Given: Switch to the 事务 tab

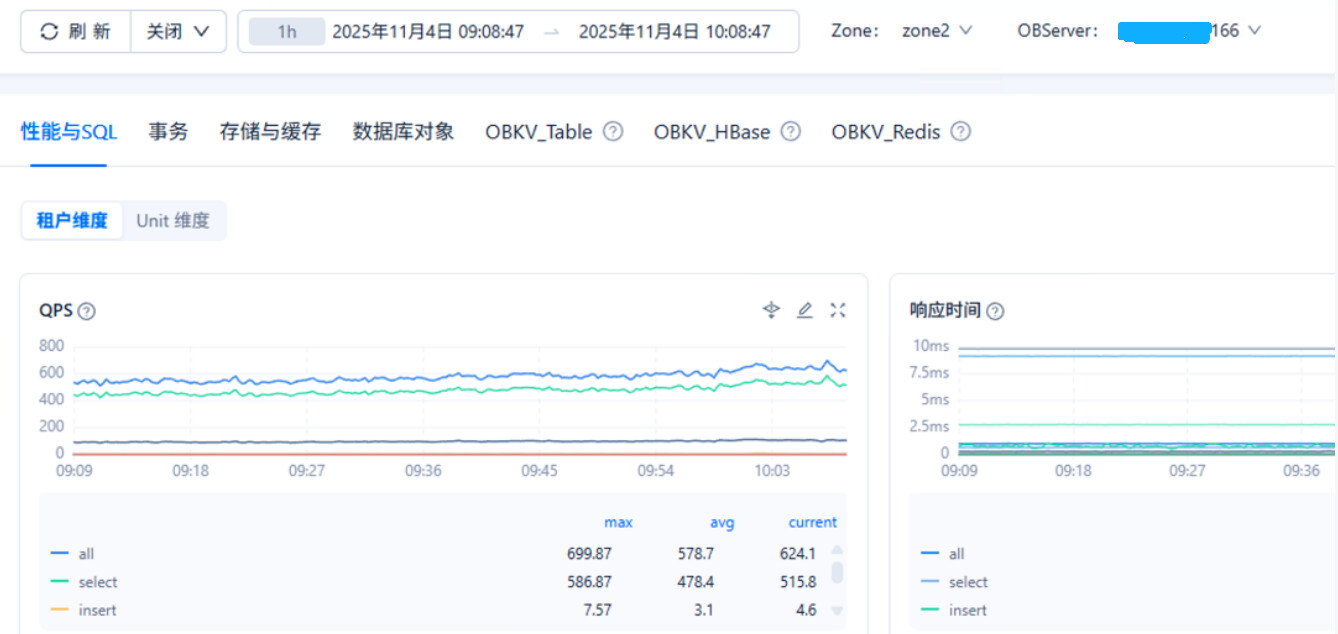Looking at the screenshot, I should pos(168,131).
